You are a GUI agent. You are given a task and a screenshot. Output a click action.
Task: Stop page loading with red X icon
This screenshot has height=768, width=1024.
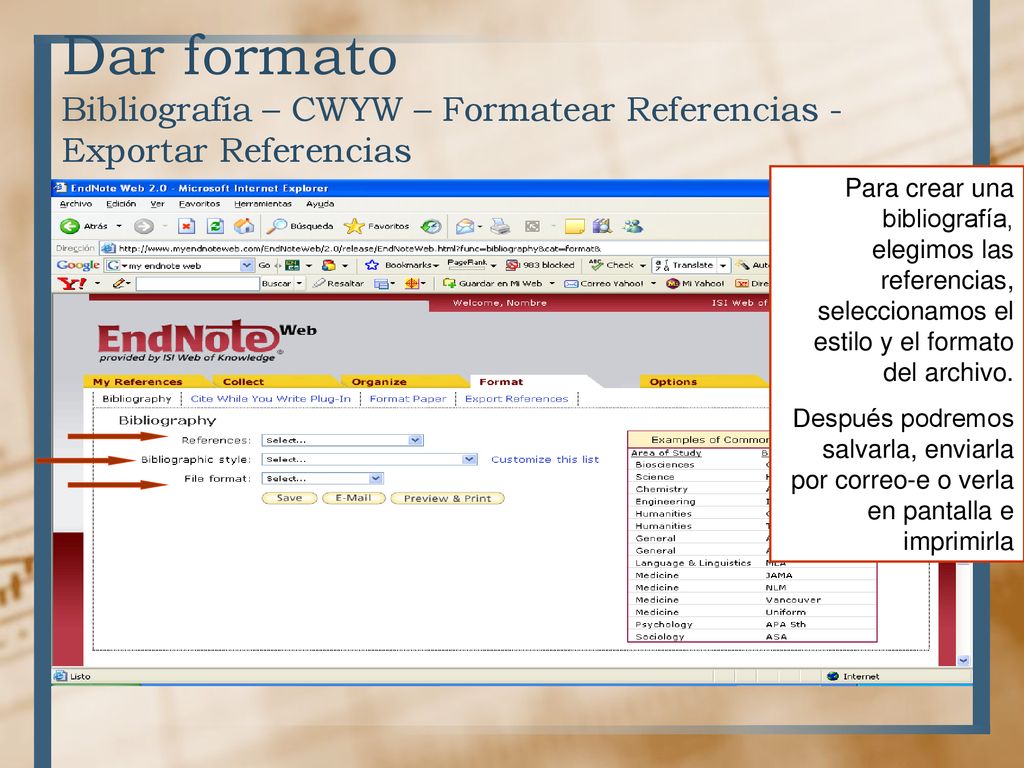(187, 226)
